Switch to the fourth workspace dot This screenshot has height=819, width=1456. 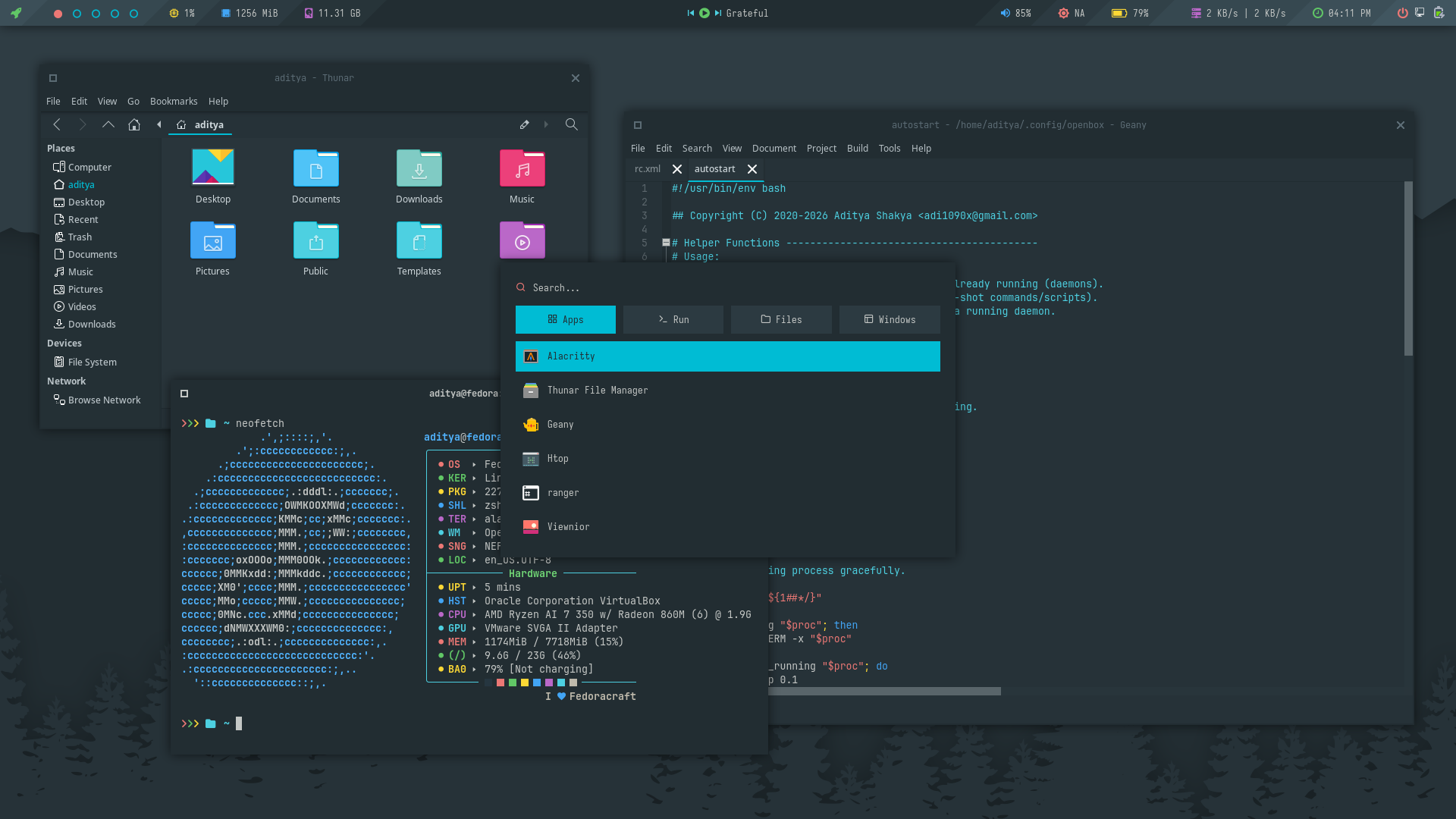(115, 14)
